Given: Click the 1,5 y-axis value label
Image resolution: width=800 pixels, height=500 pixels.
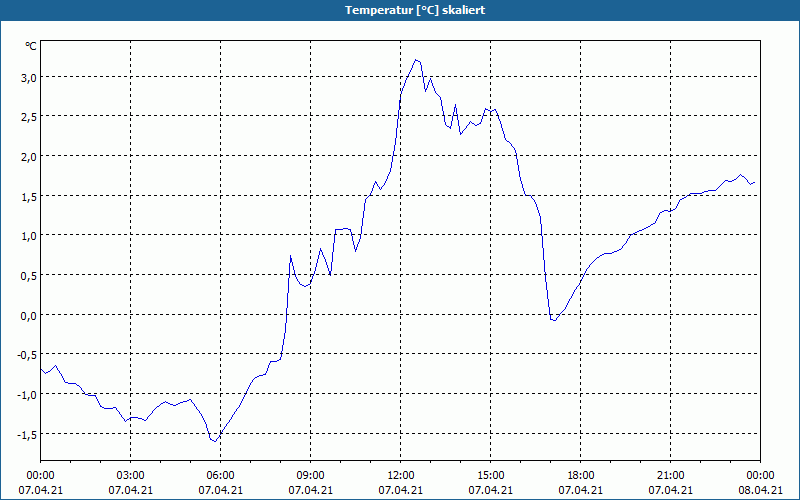Looking at the screenshot, I should pos(29,196).
